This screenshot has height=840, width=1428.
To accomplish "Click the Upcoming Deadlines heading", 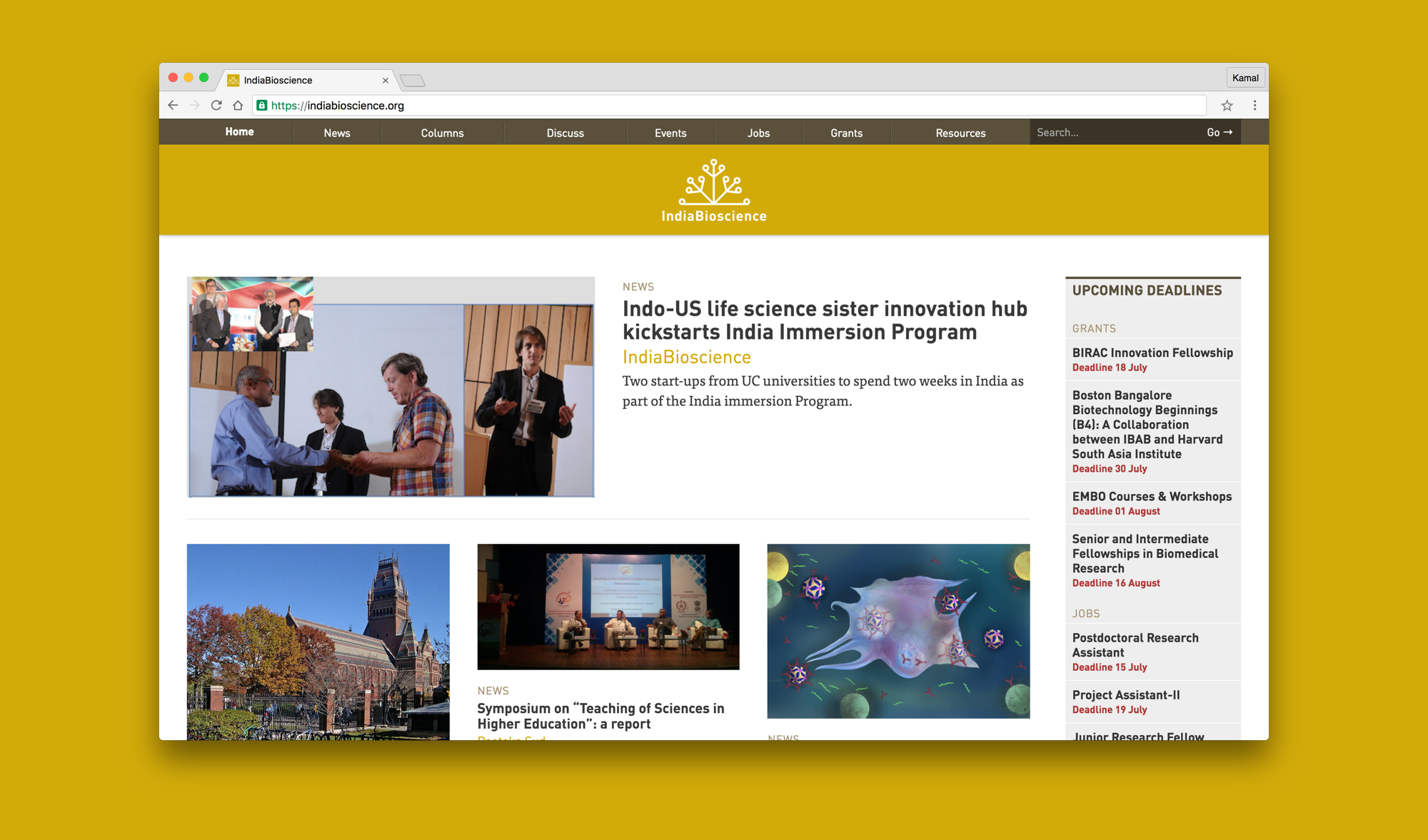I will point(1147,290).
